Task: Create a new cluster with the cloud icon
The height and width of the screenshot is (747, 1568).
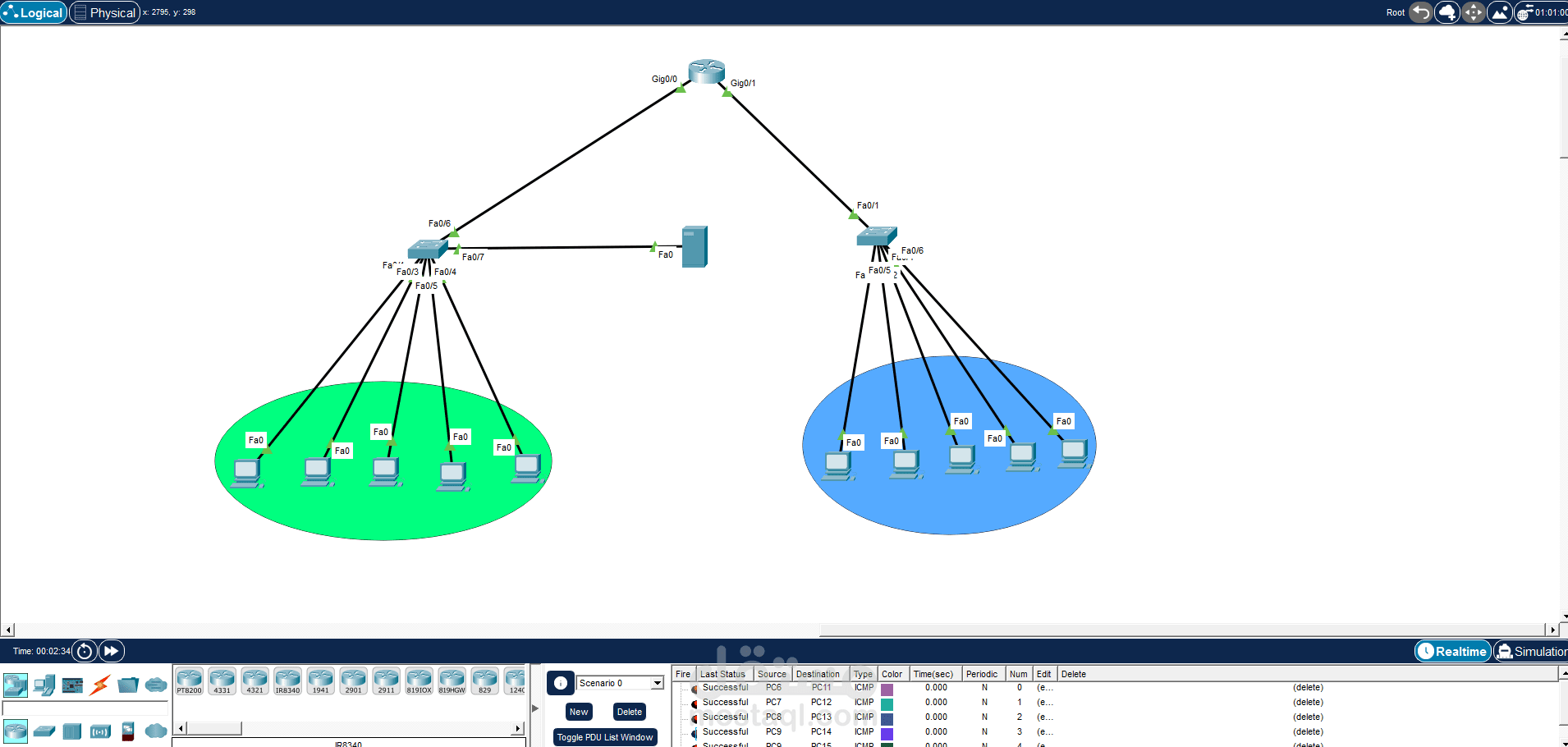Action: point(1447,12)
